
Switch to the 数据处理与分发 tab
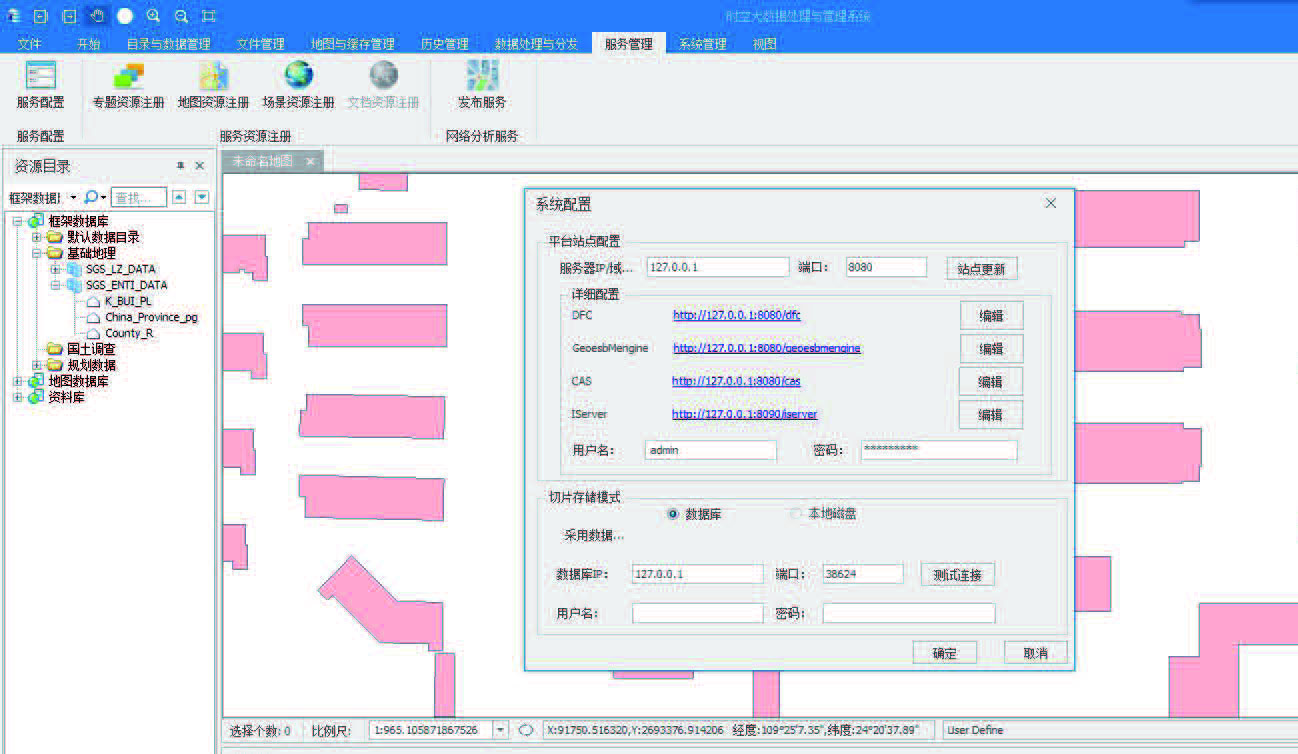coord(536,44)
